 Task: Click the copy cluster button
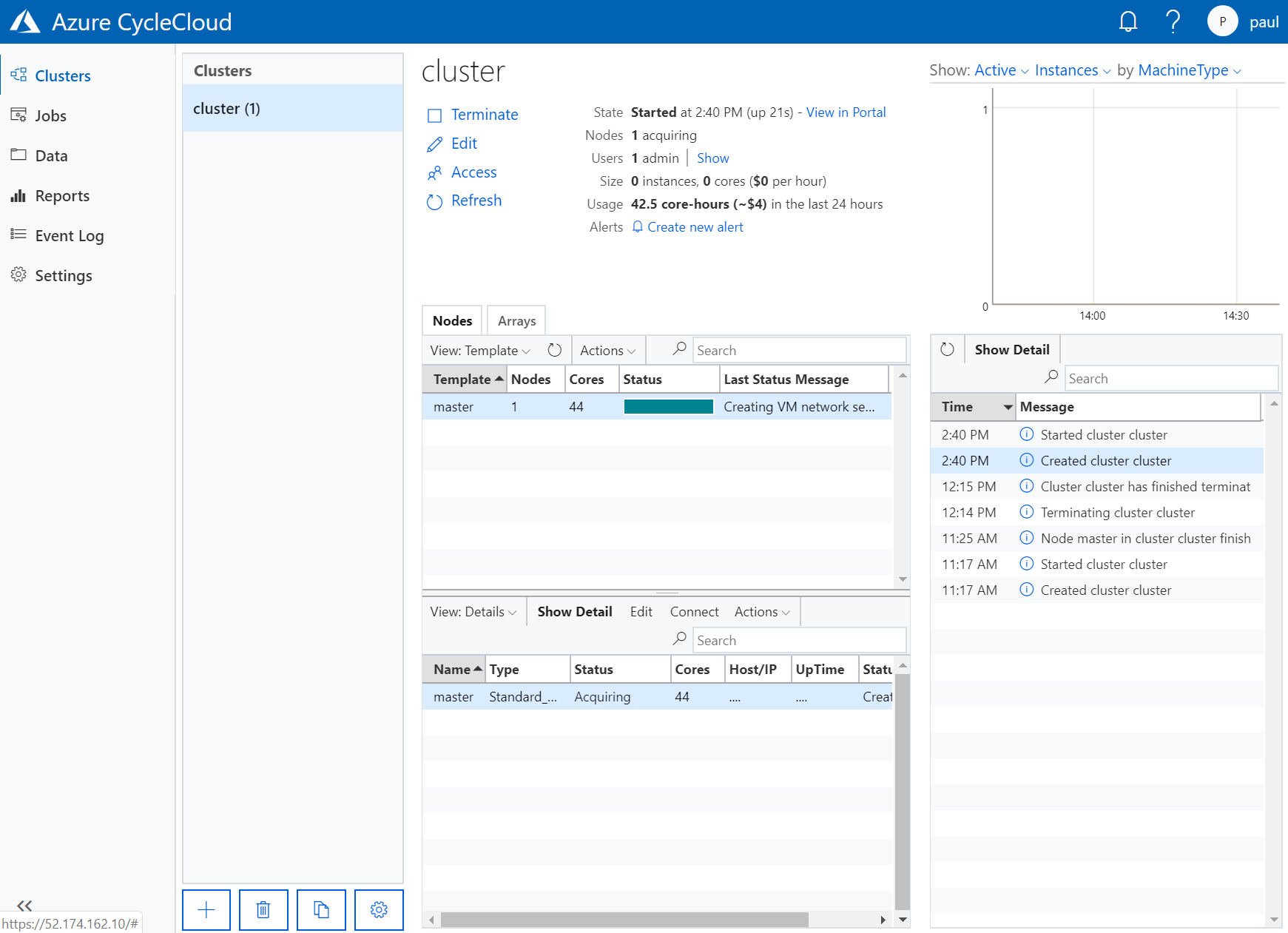point(321,909)
